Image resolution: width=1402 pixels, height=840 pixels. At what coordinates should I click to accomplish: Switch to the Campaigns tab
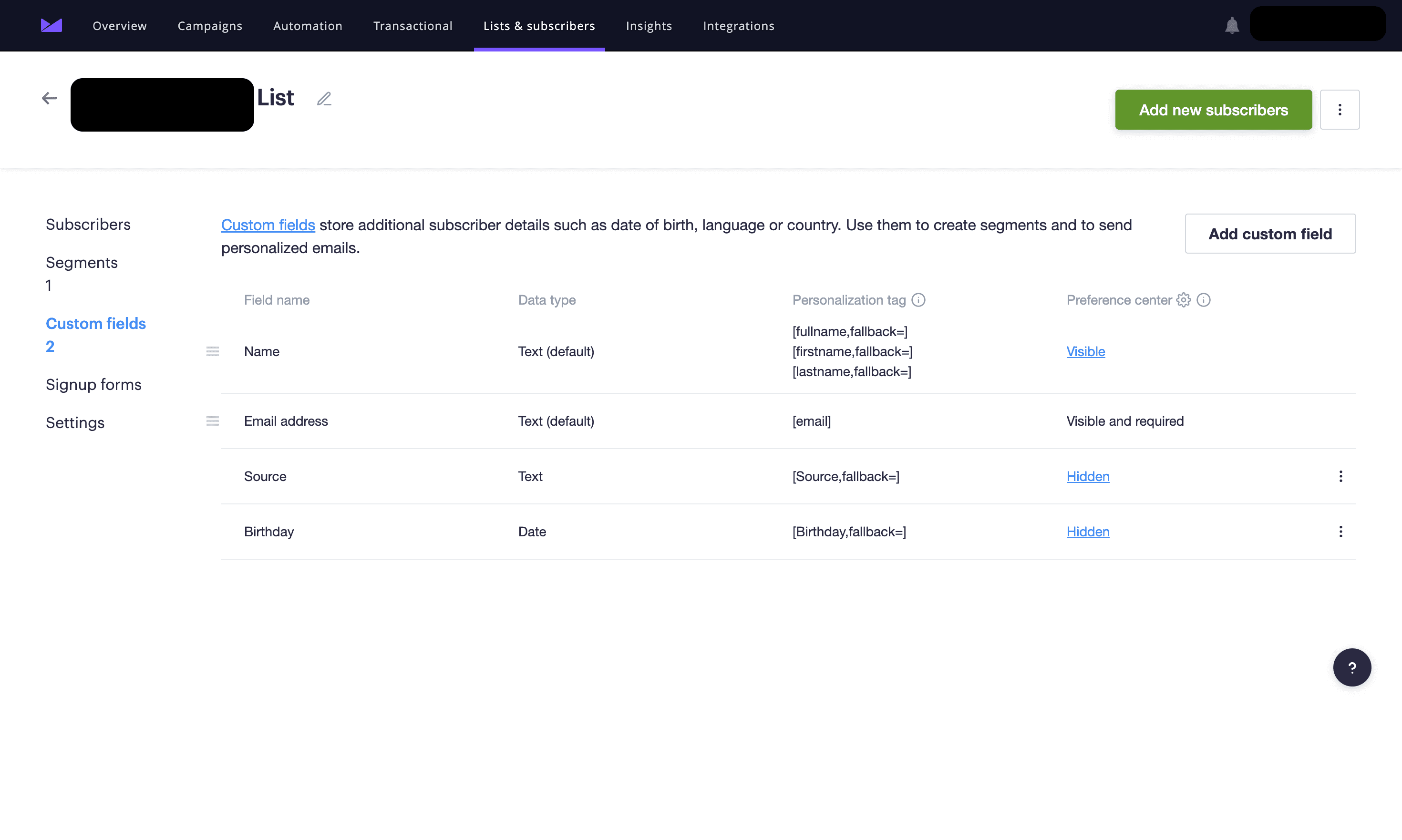pyautogui.click(x=209, y=26)
